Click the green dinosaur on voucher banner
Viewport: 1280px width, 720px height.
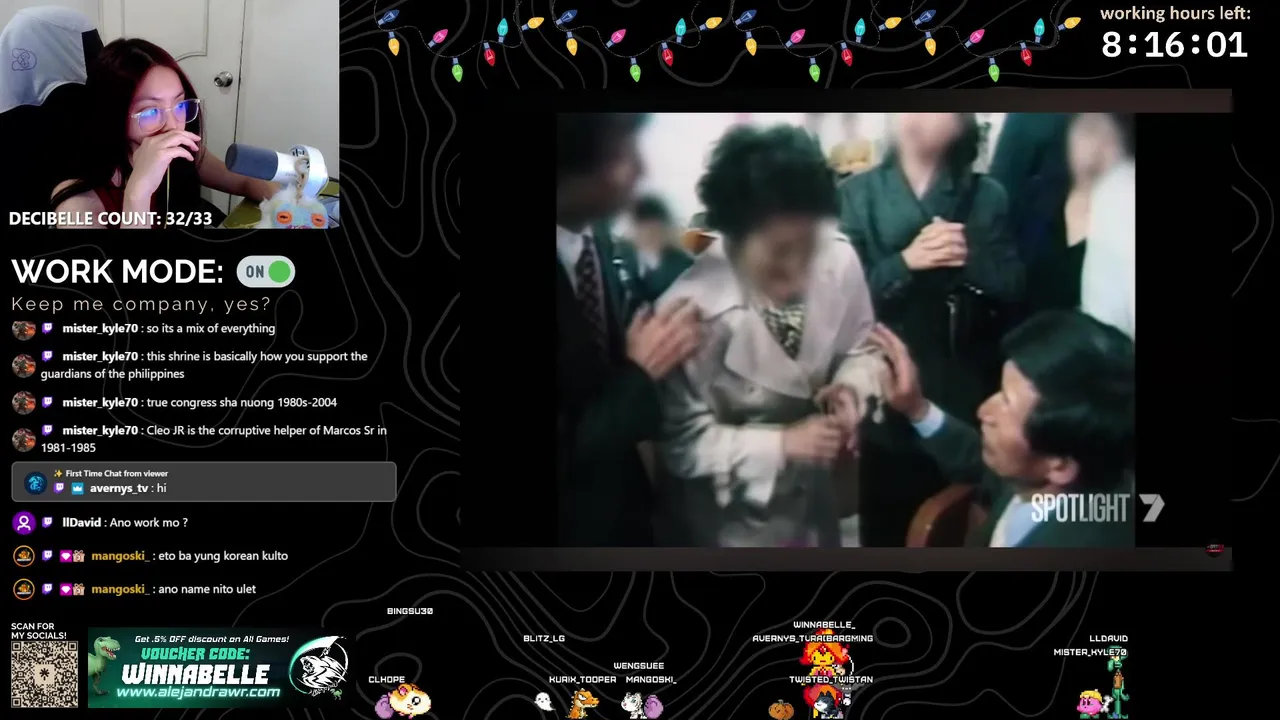[x=104, y=666]
